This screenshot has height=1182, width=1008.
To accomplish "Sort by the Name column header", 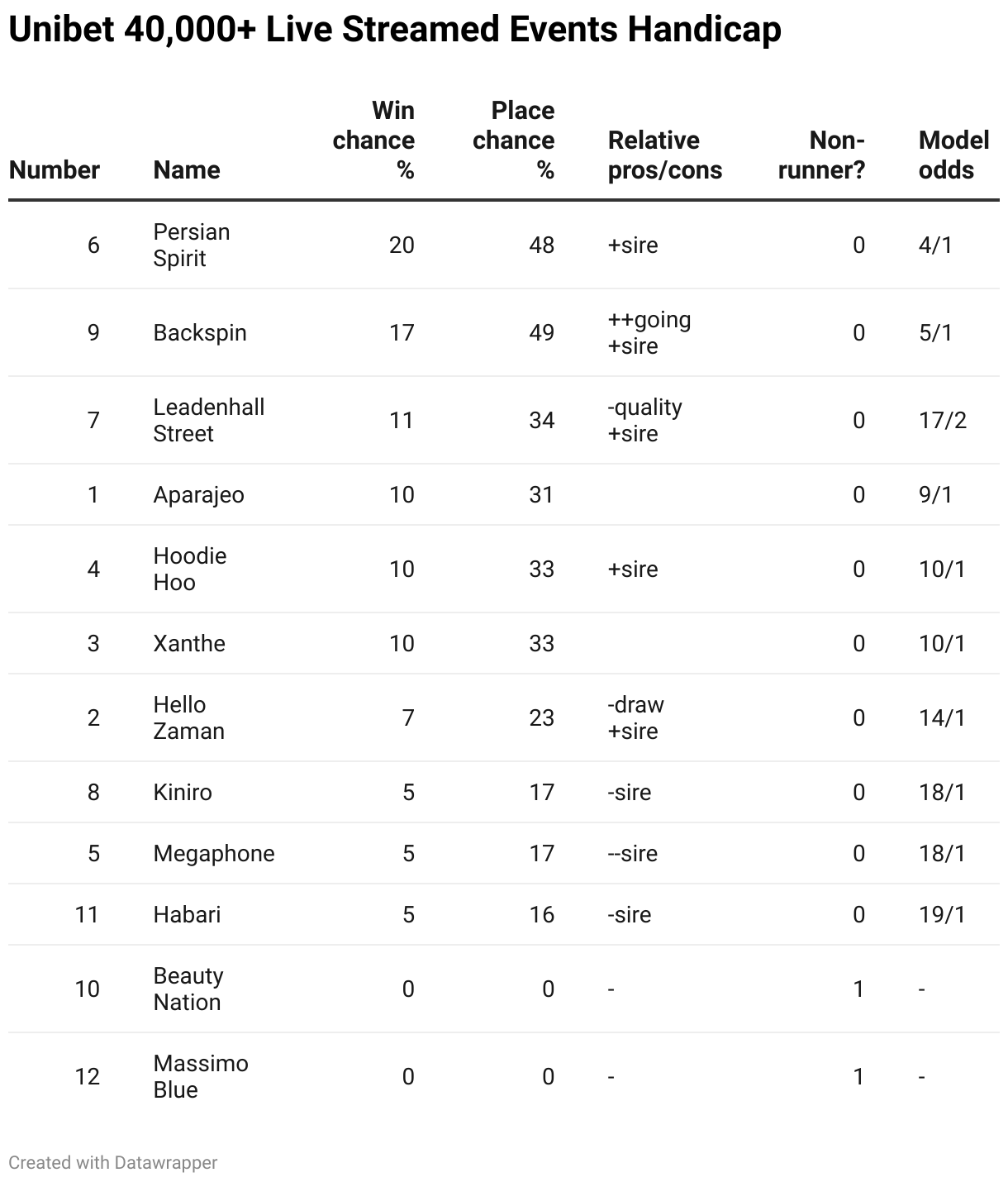I will pyautogui.click(x=187, y=170).
